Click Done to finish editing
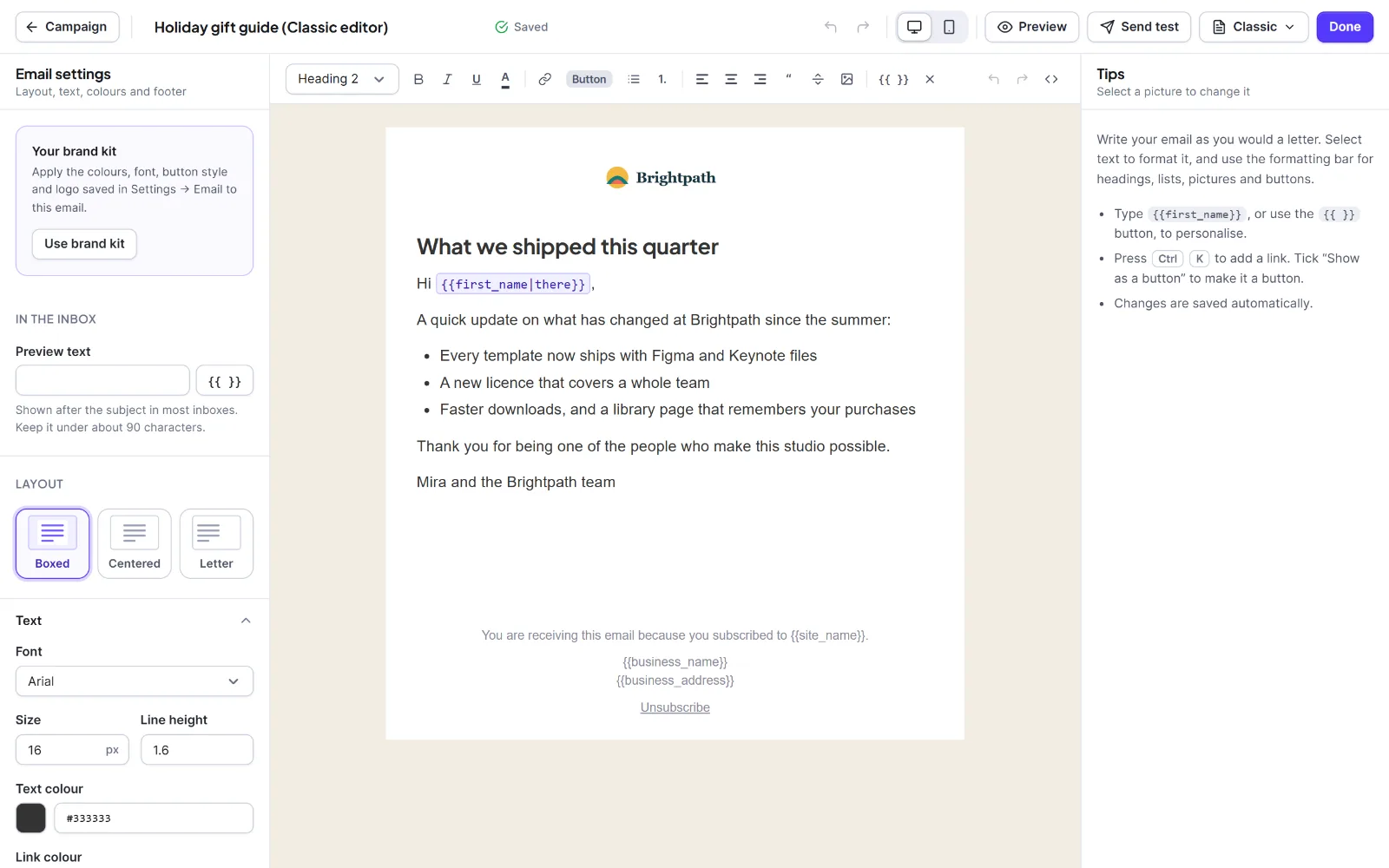 coord(1345,27)
